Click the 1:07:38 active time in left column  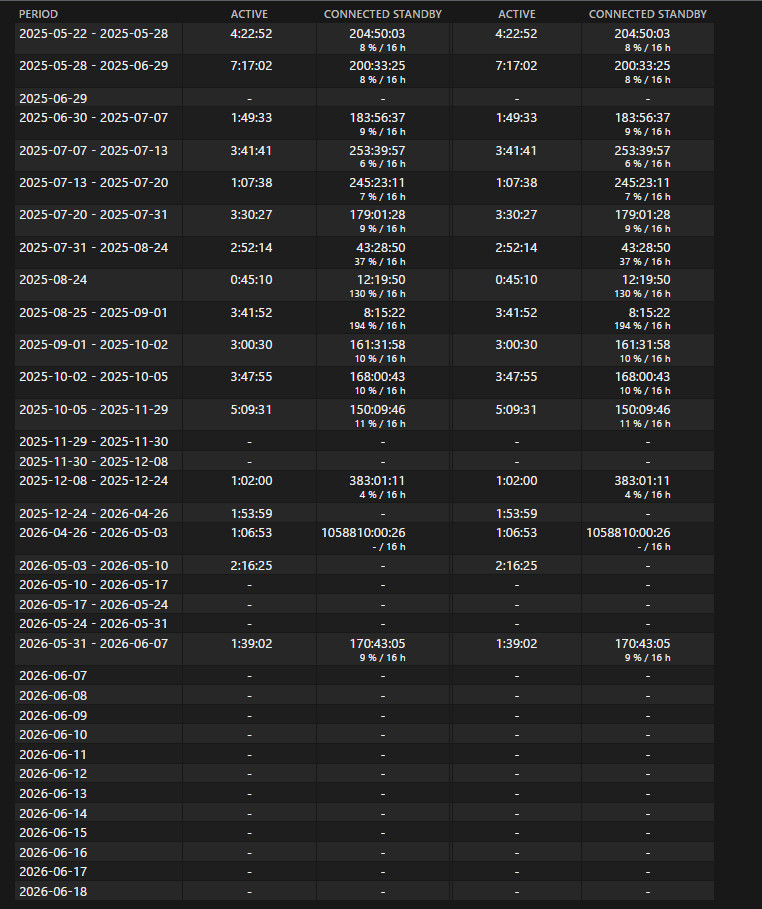(x=251, y=183)
